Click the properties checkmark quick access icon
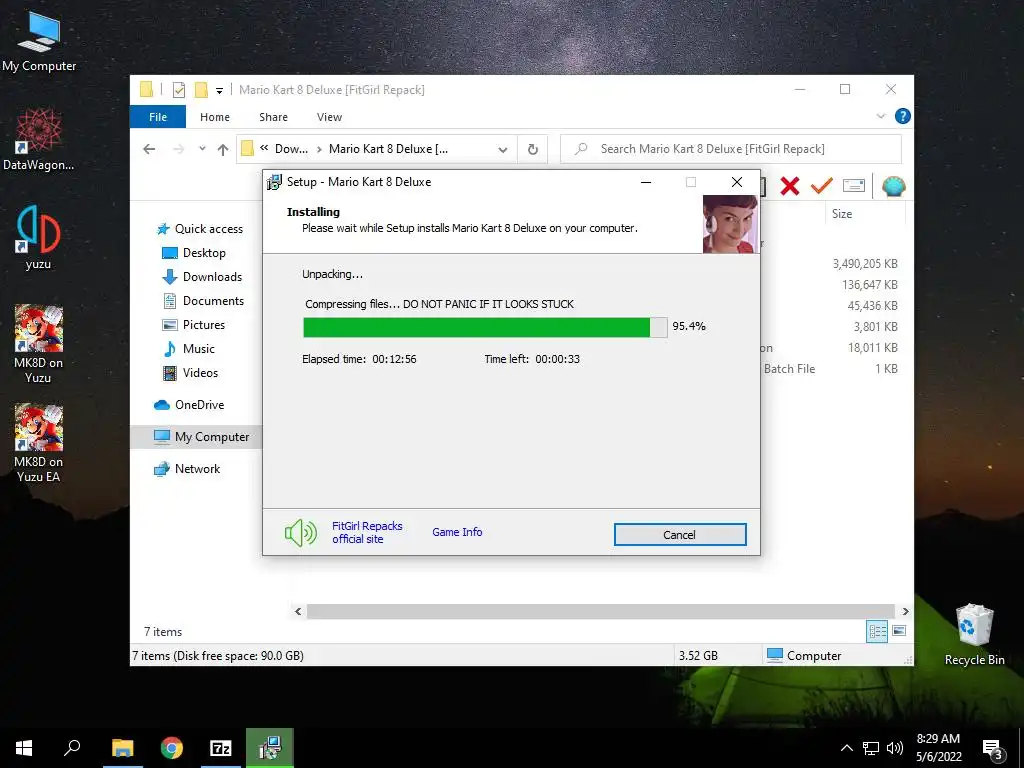 (178, 90)
